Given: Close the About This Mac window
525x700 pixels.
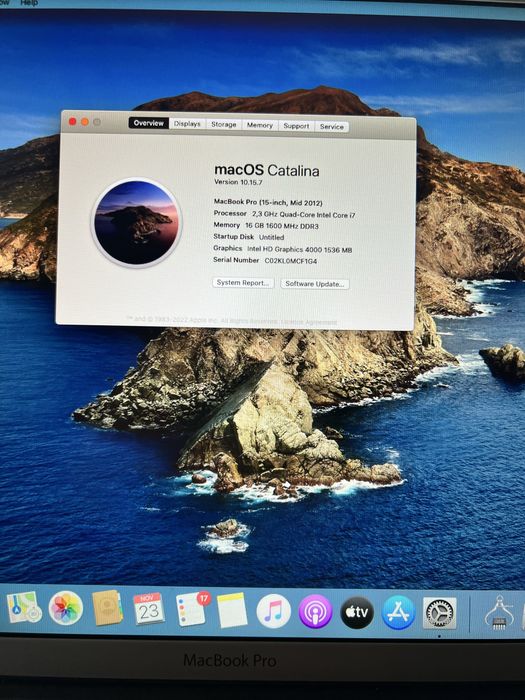Looking at the screenshot, I should 72,121.
